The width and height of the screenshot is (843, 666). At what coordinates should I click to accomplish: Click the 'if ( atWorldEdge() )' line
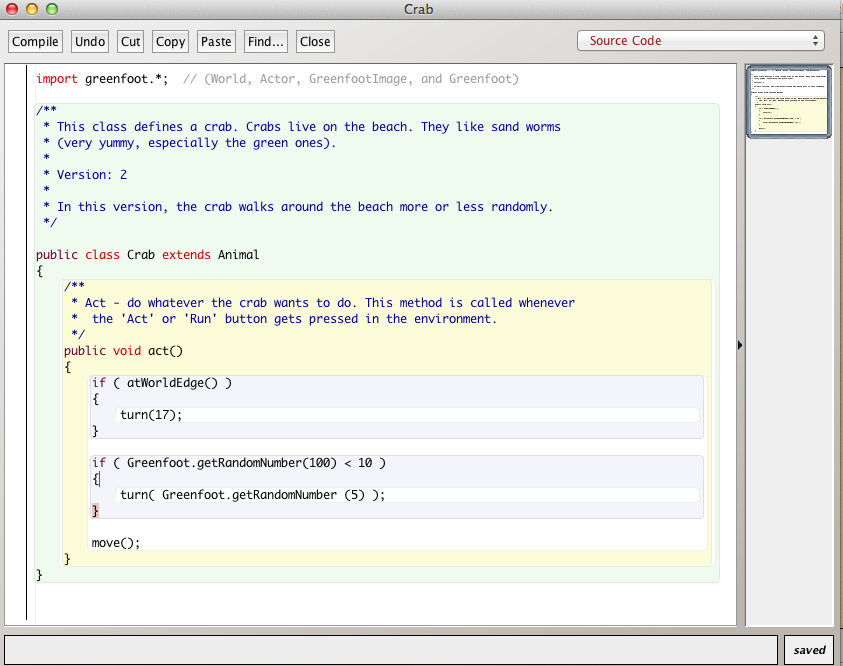click(162, 383)
